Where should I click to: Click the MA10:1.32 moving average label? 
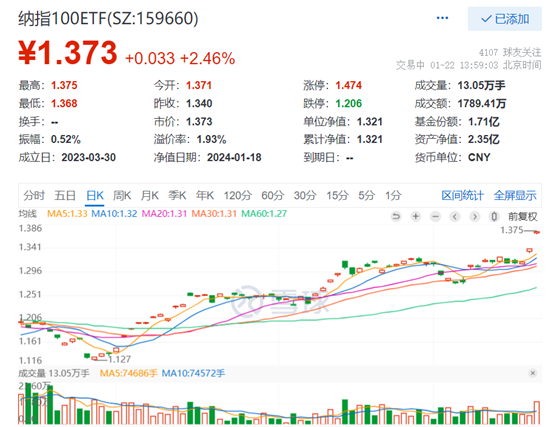pyautogui.click(x=114, y=214)
